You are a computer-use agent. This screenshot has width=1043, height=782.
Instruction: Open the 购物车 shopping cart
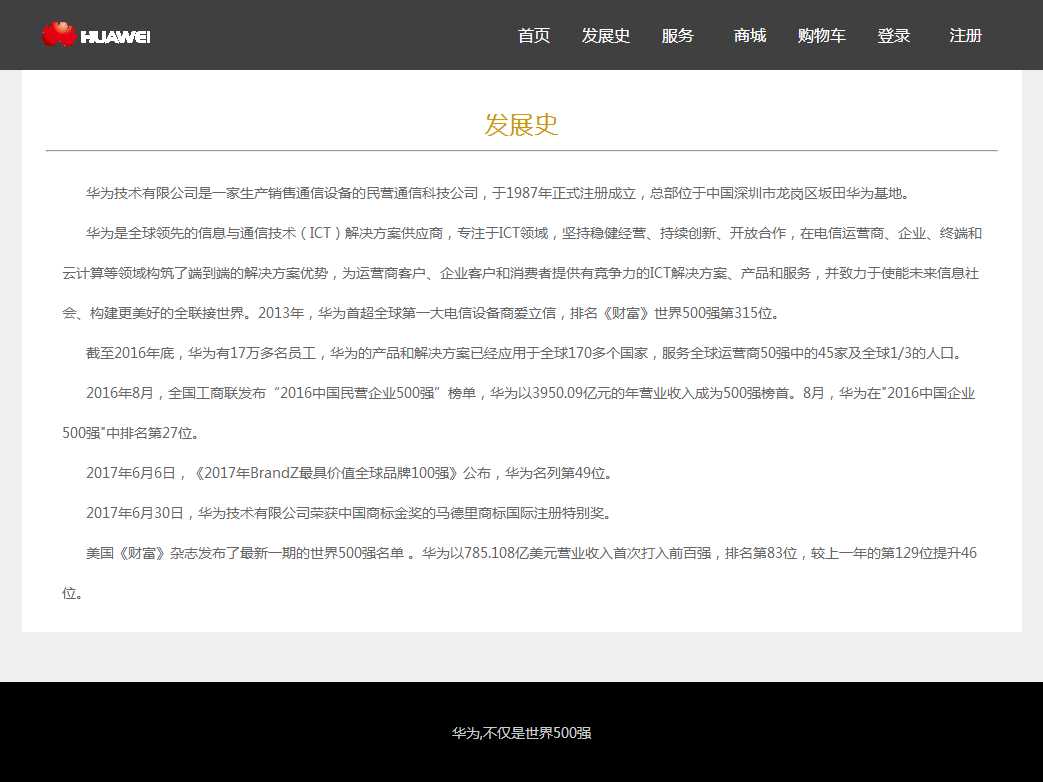tap(821, 36)
